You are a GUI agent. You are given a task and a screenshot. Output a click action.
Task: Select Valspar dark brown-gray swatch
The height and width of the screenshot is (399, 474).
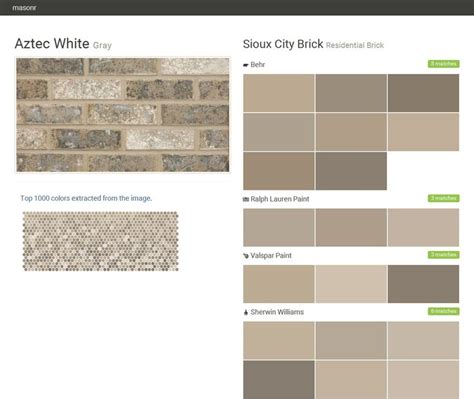pos(423,284)
